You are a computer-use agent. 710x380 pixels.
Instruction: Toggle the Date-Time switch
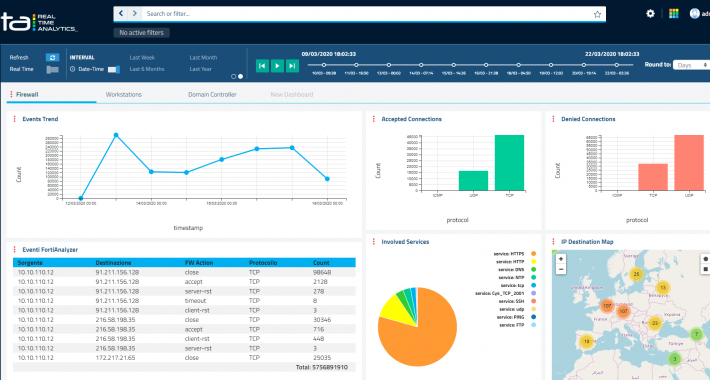click(x=114, y=69)
